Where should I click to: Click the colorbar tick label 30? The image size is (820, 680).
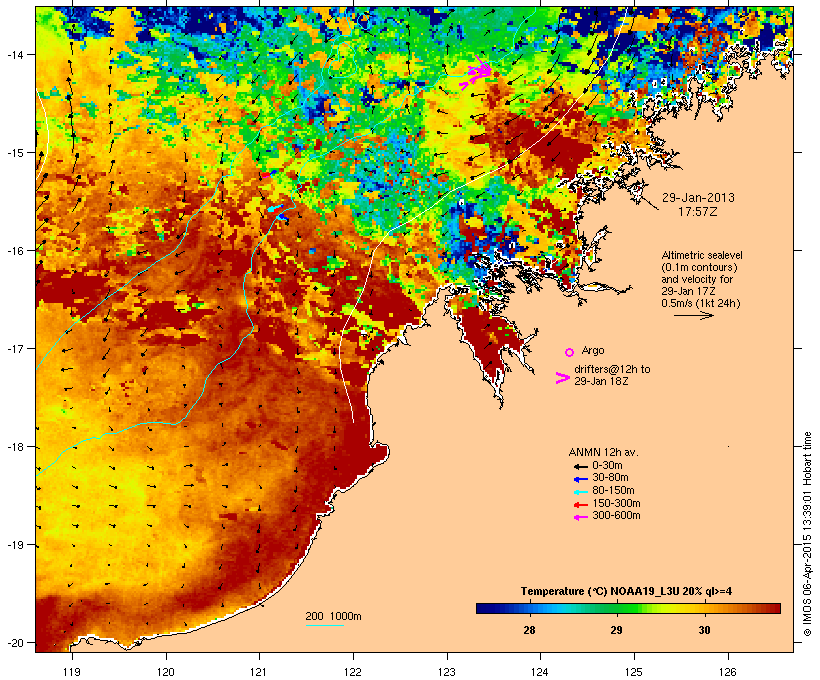704,630
